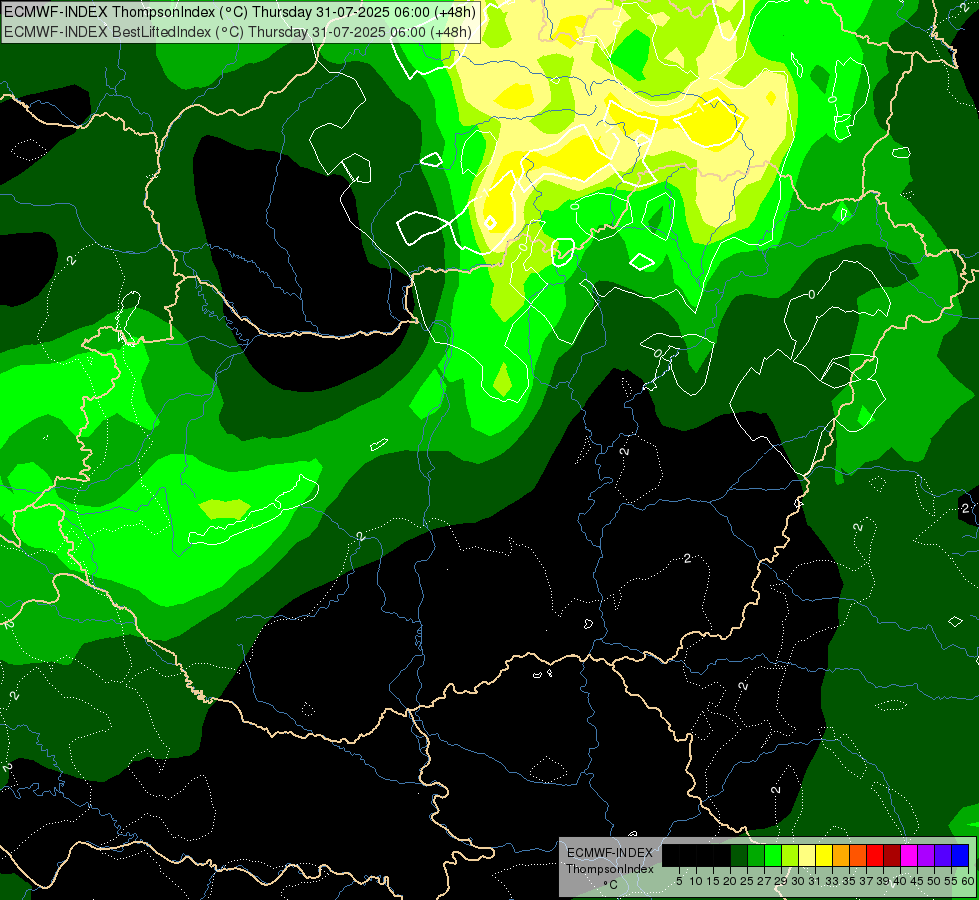Click the legend value label 45

pyautogui.click(x=917, y=881)
